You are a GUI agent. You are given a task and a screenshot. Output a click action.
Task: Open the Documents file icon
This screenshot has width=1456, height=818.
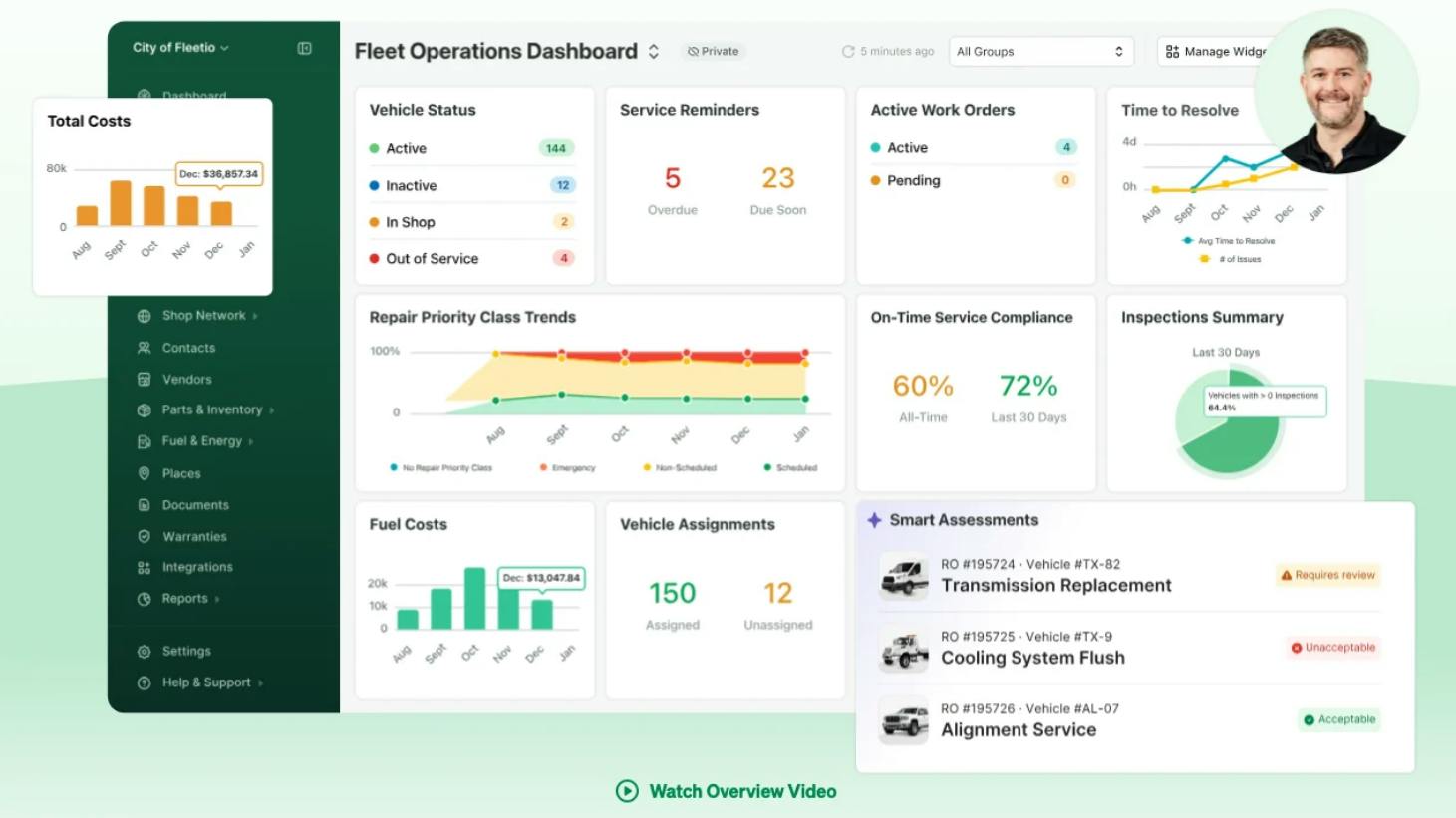pos(144,505)
